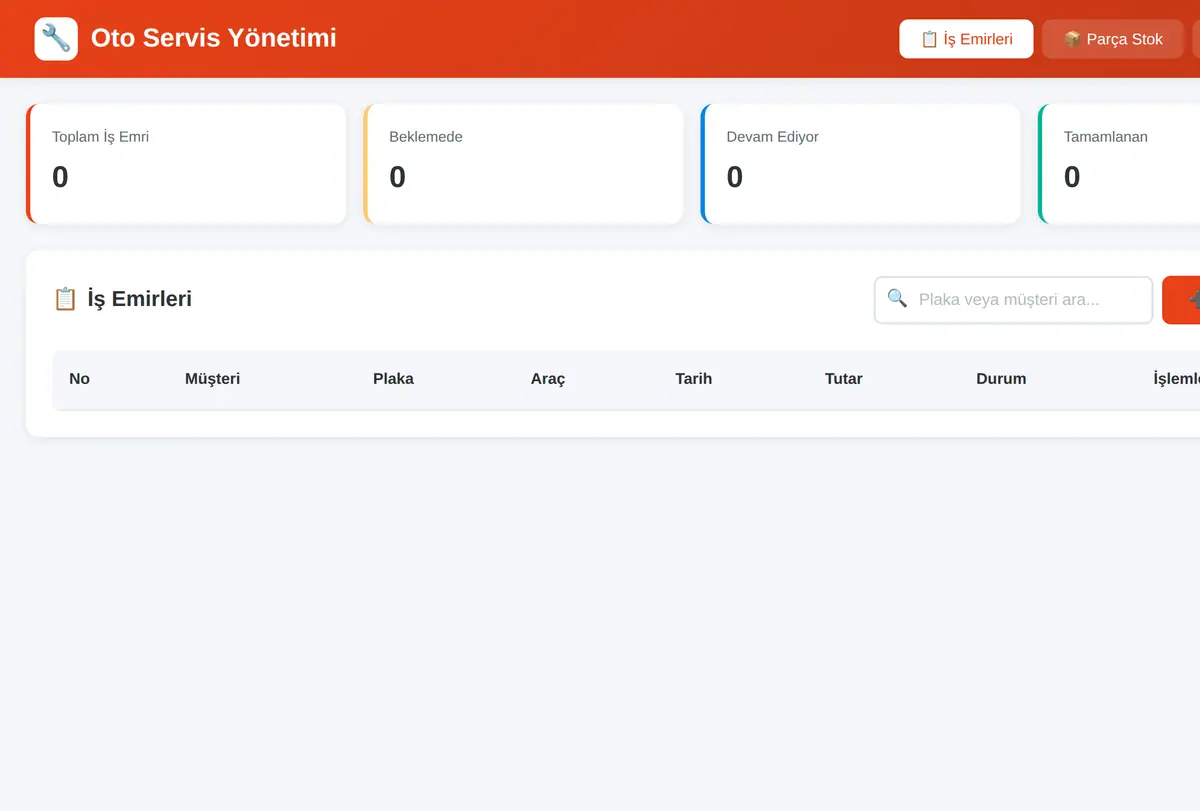Select the 'Tamamlanan' stat card
The height and width of the screenshot is (811, 1200).
[1119, 164]
